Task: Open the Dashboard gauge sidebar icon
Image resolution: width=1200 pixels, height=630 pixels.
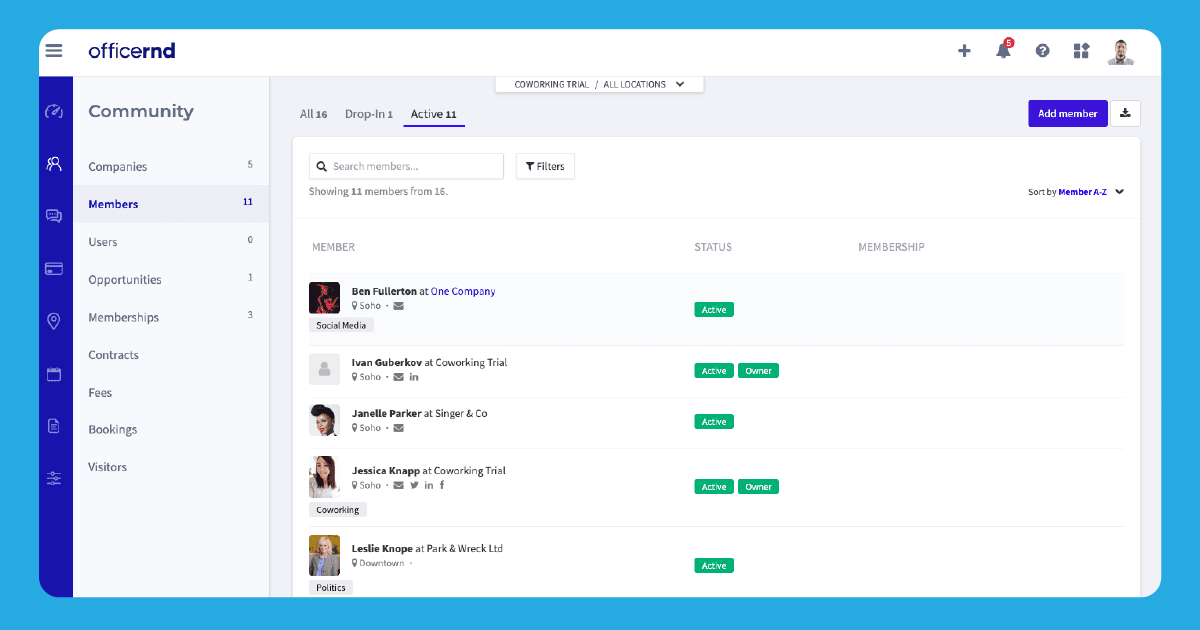Action: pyautogui.click(x=54, y=111)
